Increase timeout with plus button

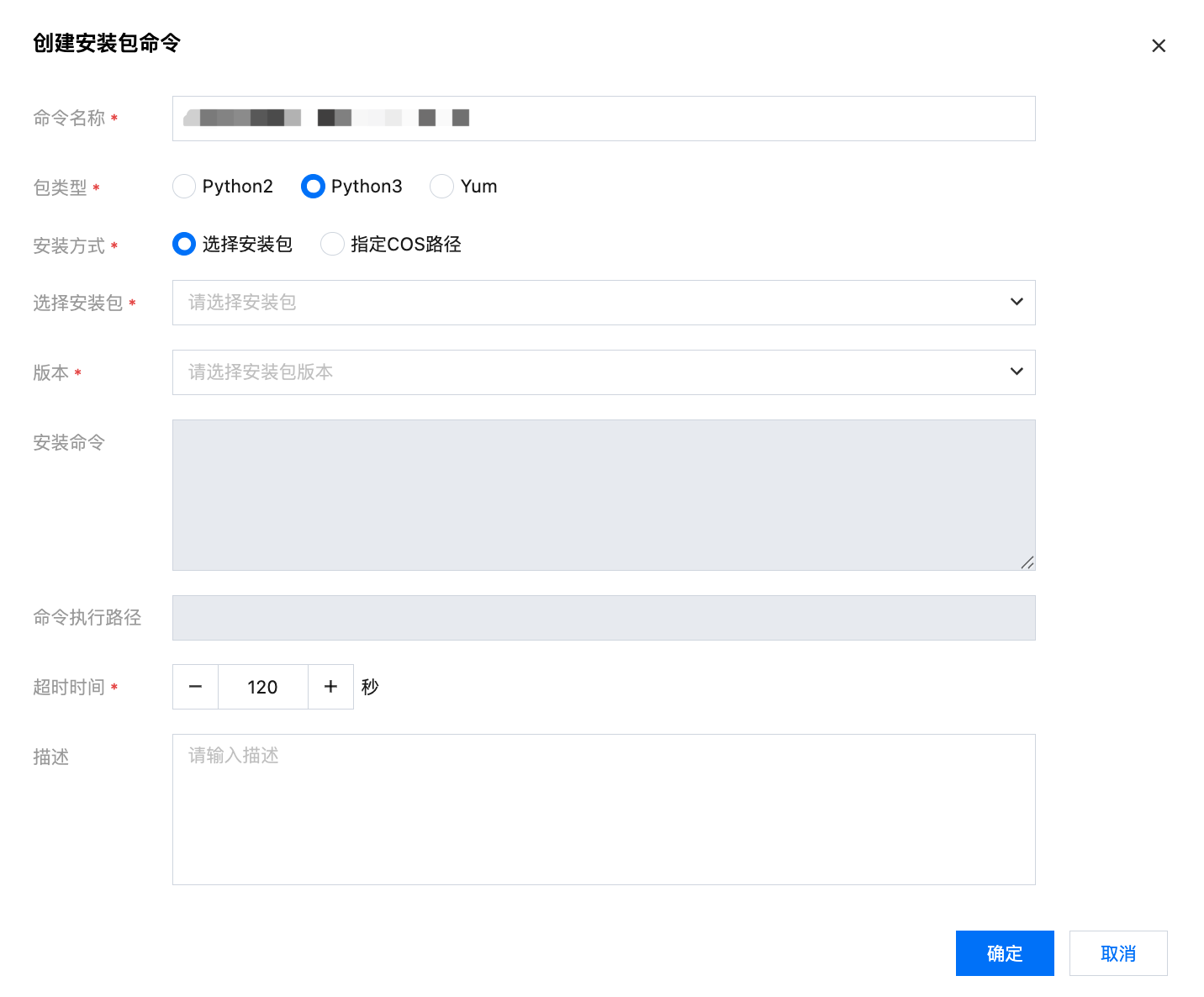click(x=330, y=687)
